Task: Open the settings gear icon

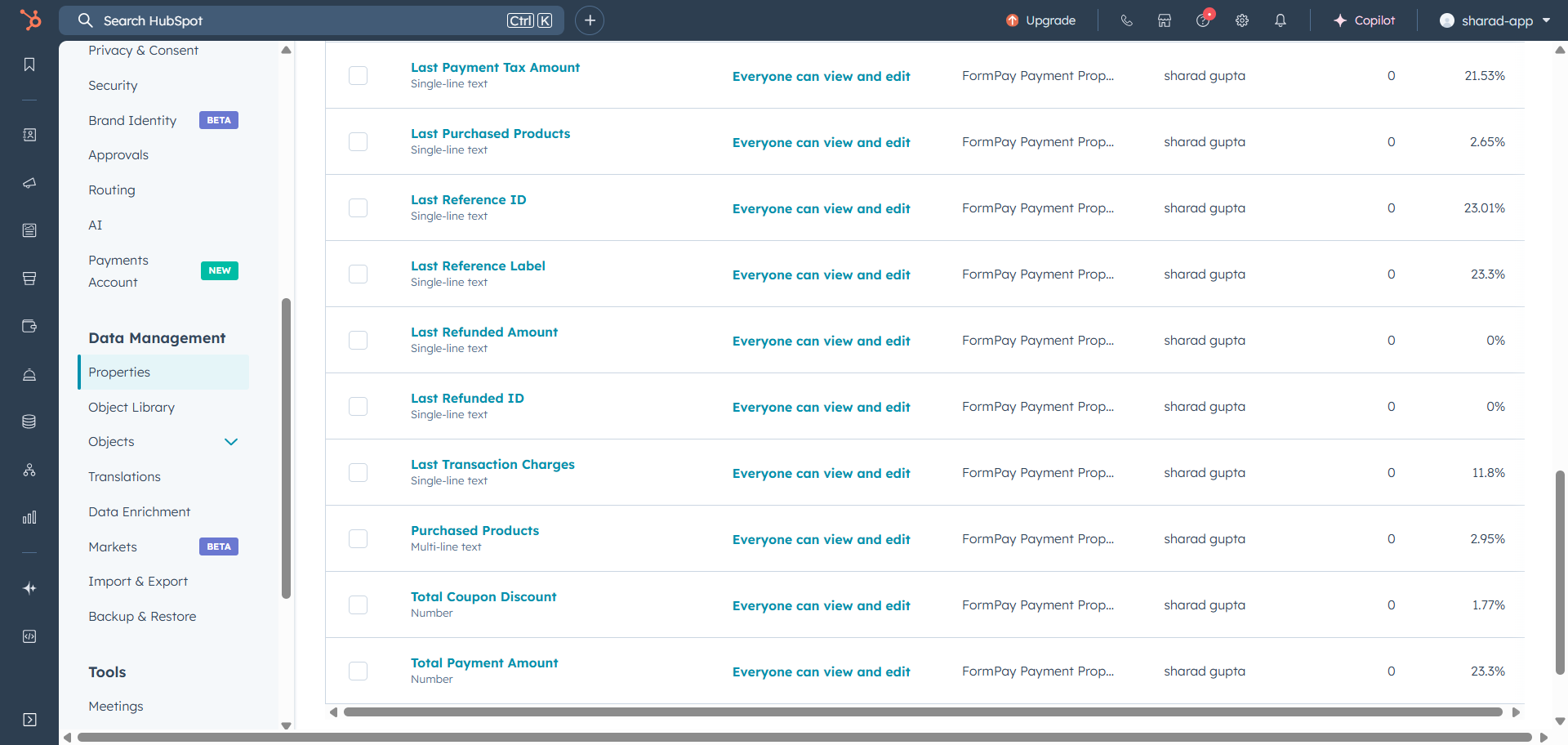Action: pyautogui.click(x=1242, y=20)
